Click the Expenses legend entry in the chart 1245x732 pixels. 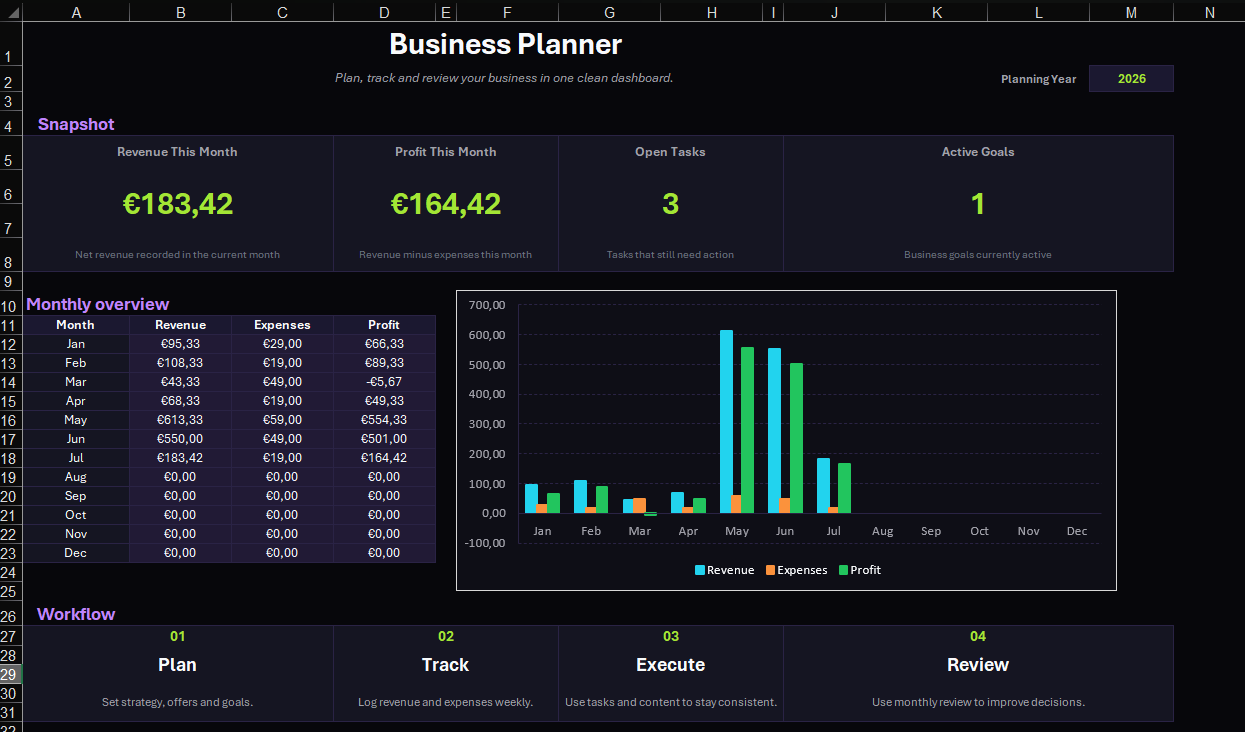797,570
